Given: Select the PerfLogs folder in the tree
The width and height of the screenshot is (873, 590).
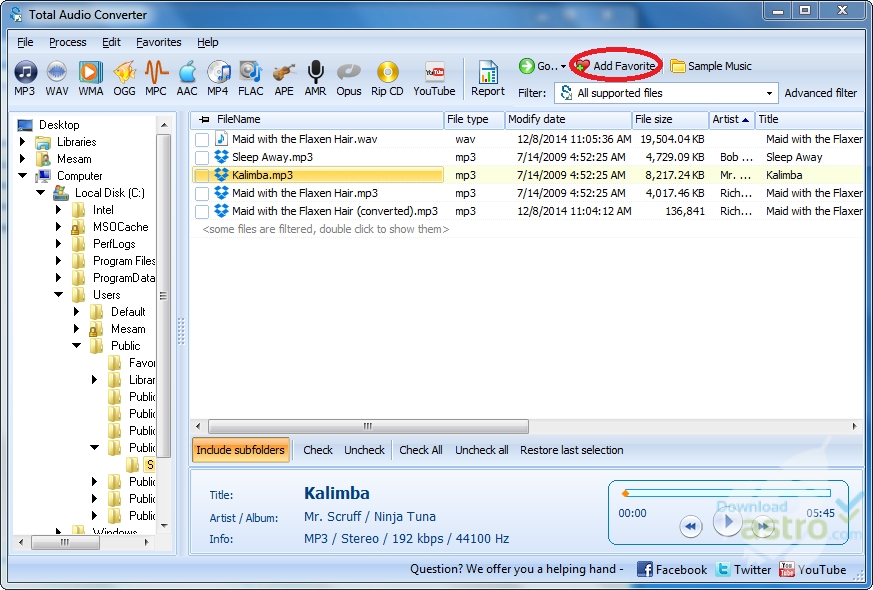Looking at the screenshot, I should tap(114, 244).
